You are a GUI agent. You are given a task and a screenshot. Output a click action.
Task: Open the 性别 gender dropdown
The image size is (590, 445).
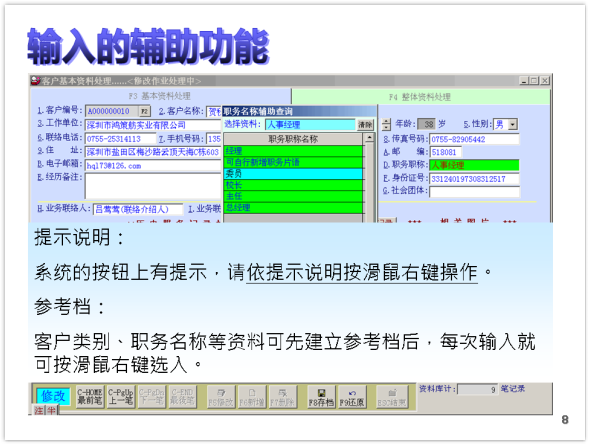tap(513, 124)
